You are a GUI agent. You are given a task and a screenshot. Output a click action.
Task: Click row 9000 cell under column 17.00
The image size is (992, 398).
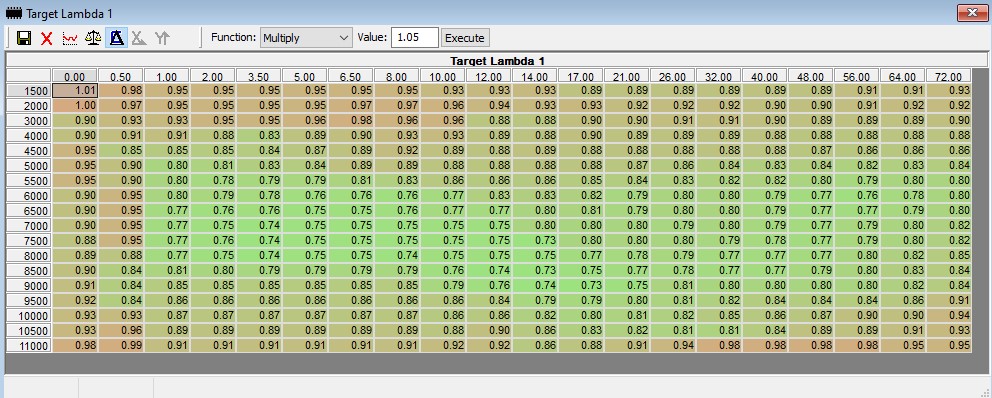point(580,285)
